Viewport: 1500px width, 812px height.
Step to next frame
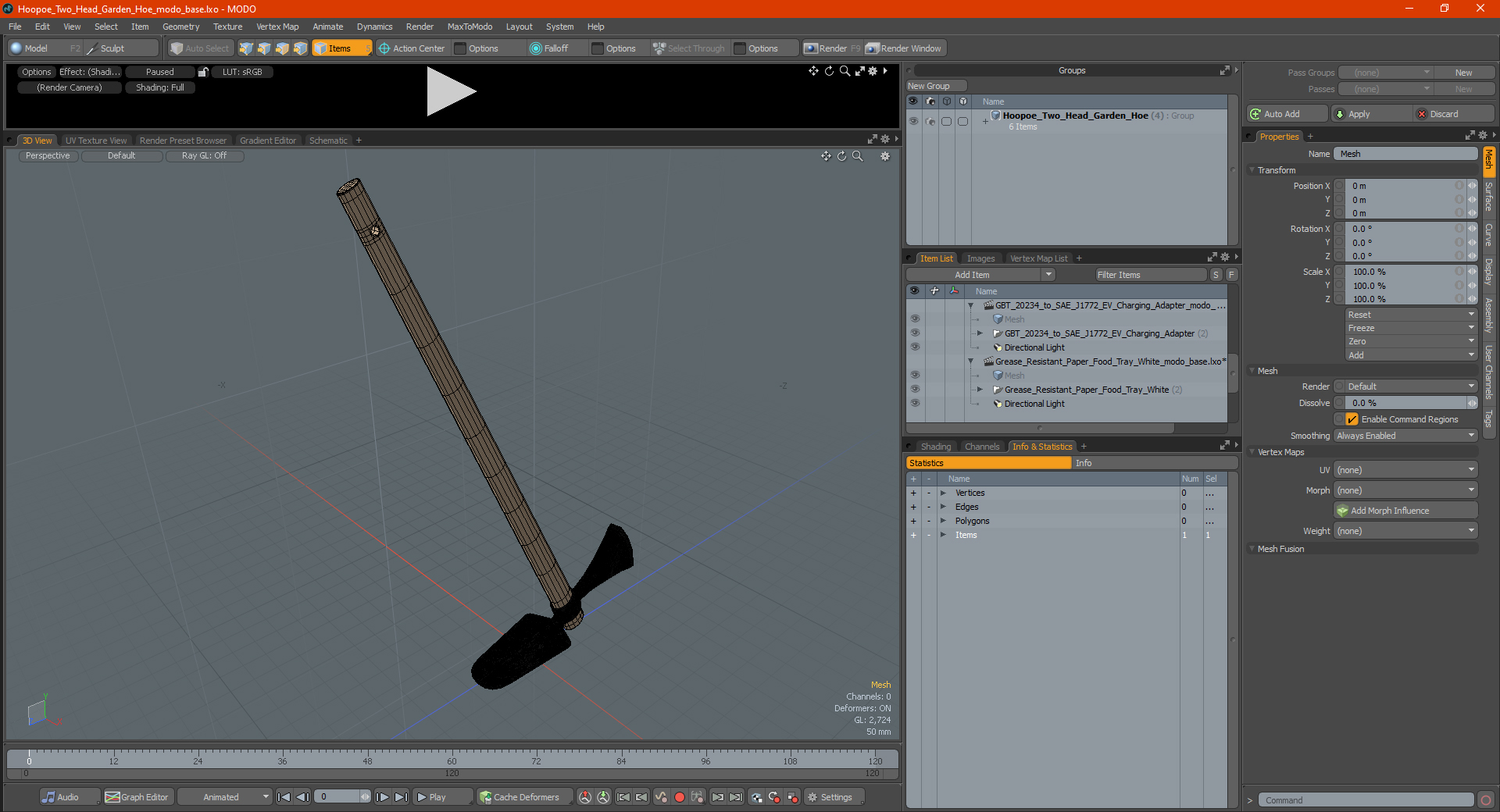point(382,797)
